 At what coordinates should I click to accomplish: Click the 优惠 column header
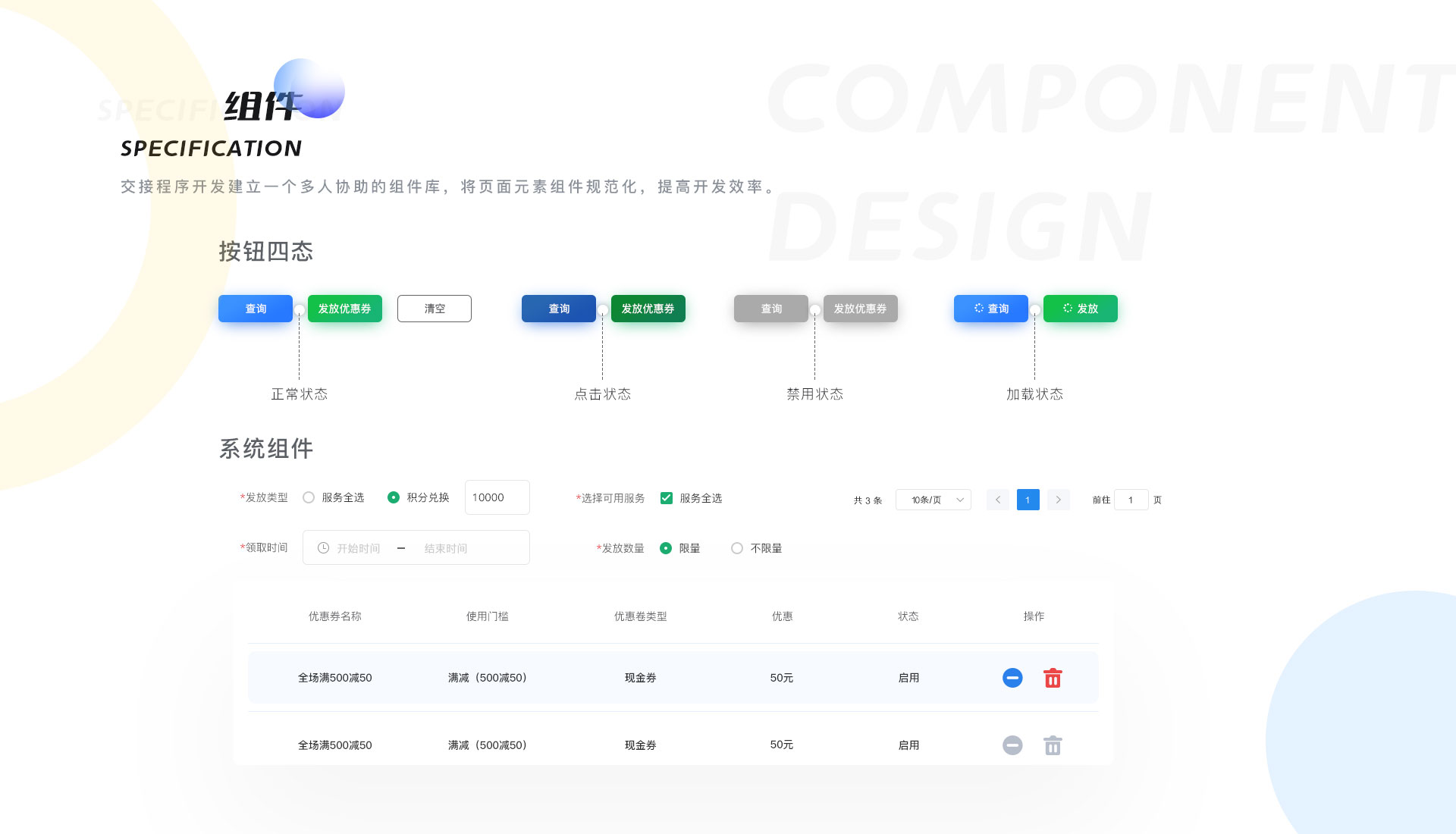pyautogui.click(x=783, y=616)
